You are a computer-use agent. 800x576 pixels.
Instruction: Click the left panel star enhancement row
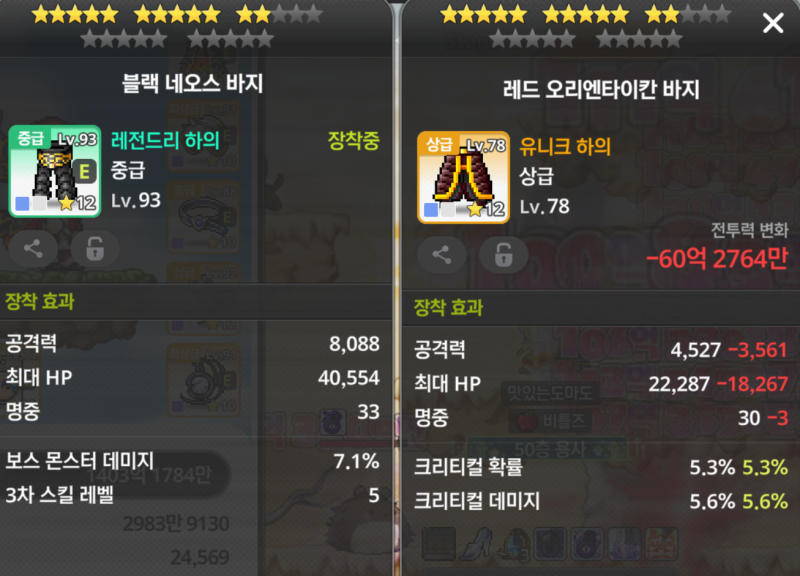[x=177, y=26]
